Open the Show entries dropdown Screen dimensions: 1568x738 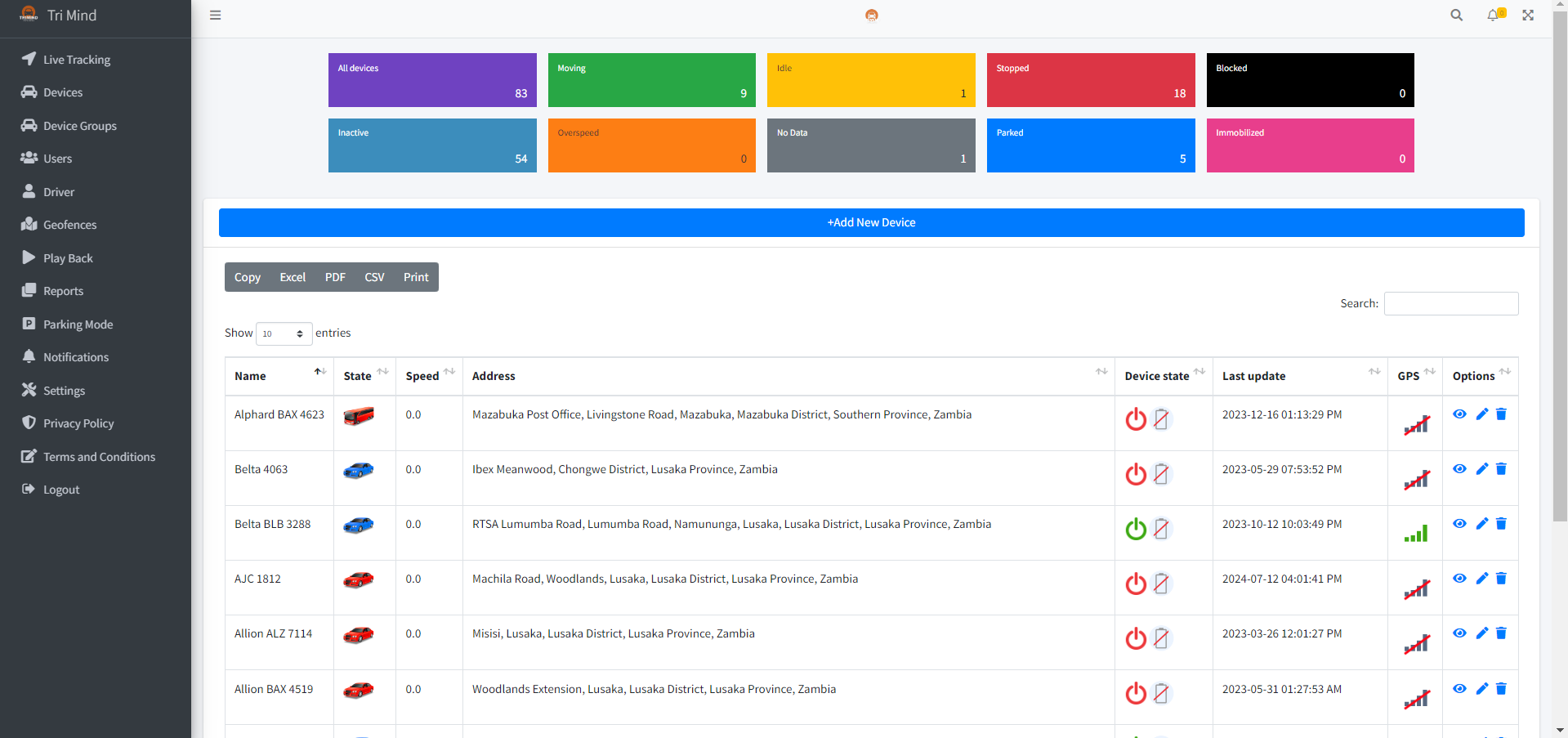tap(284, 333)
